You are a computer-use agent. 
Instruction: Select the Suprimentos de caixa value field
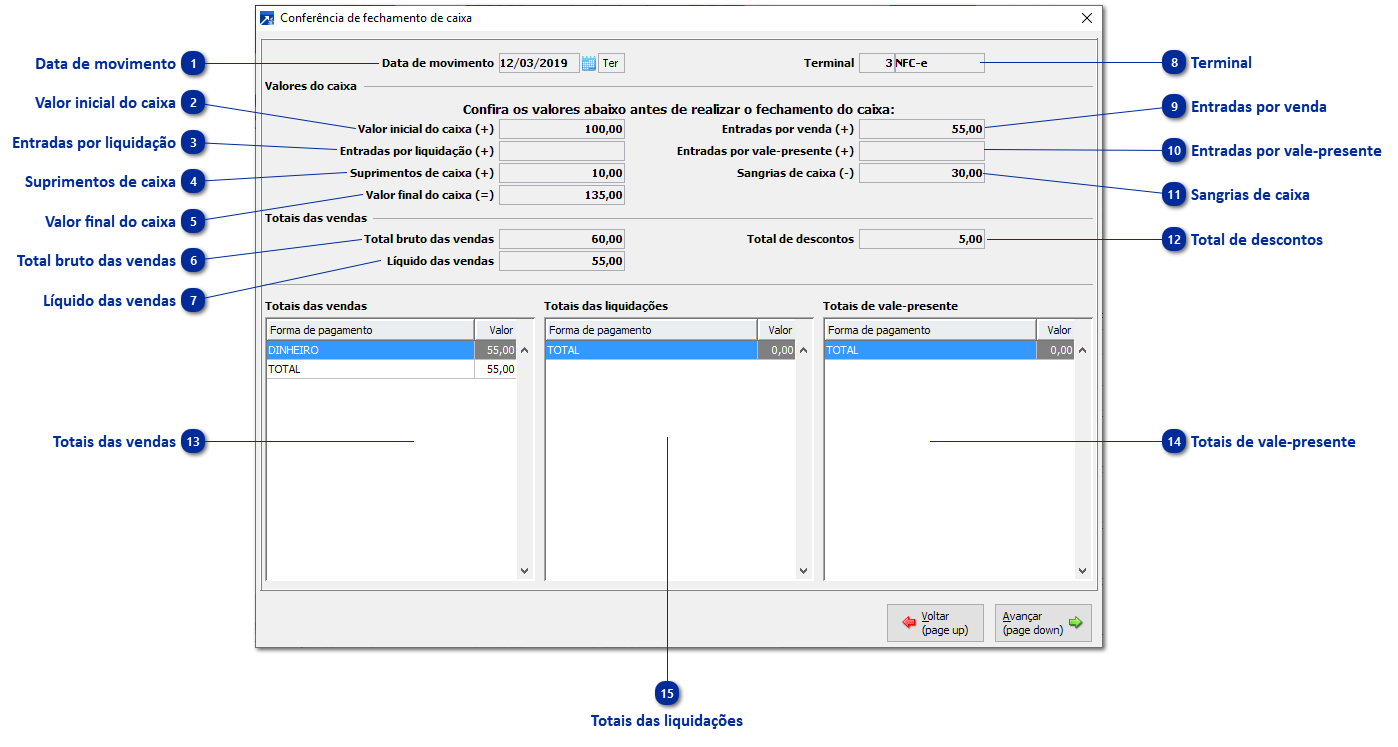(x=562, y=173)
